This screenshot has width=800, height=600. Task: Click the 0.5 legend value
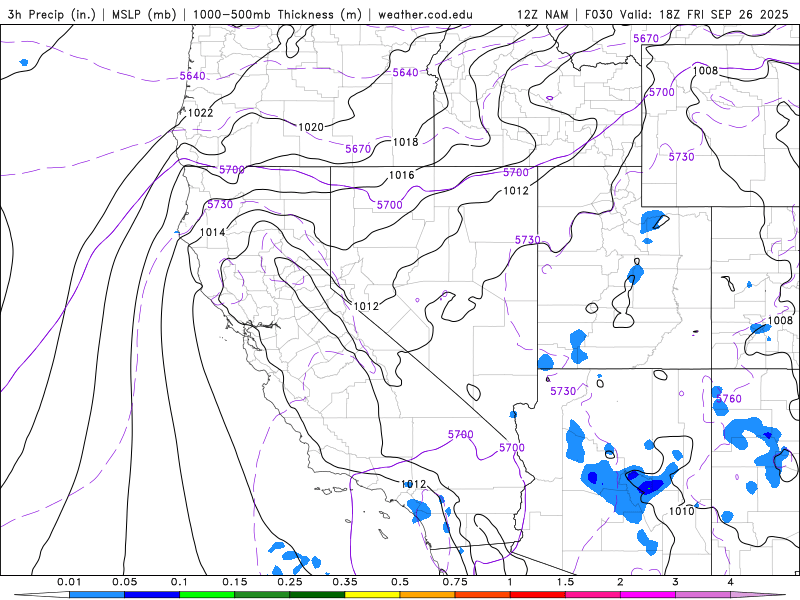[400, 582]
